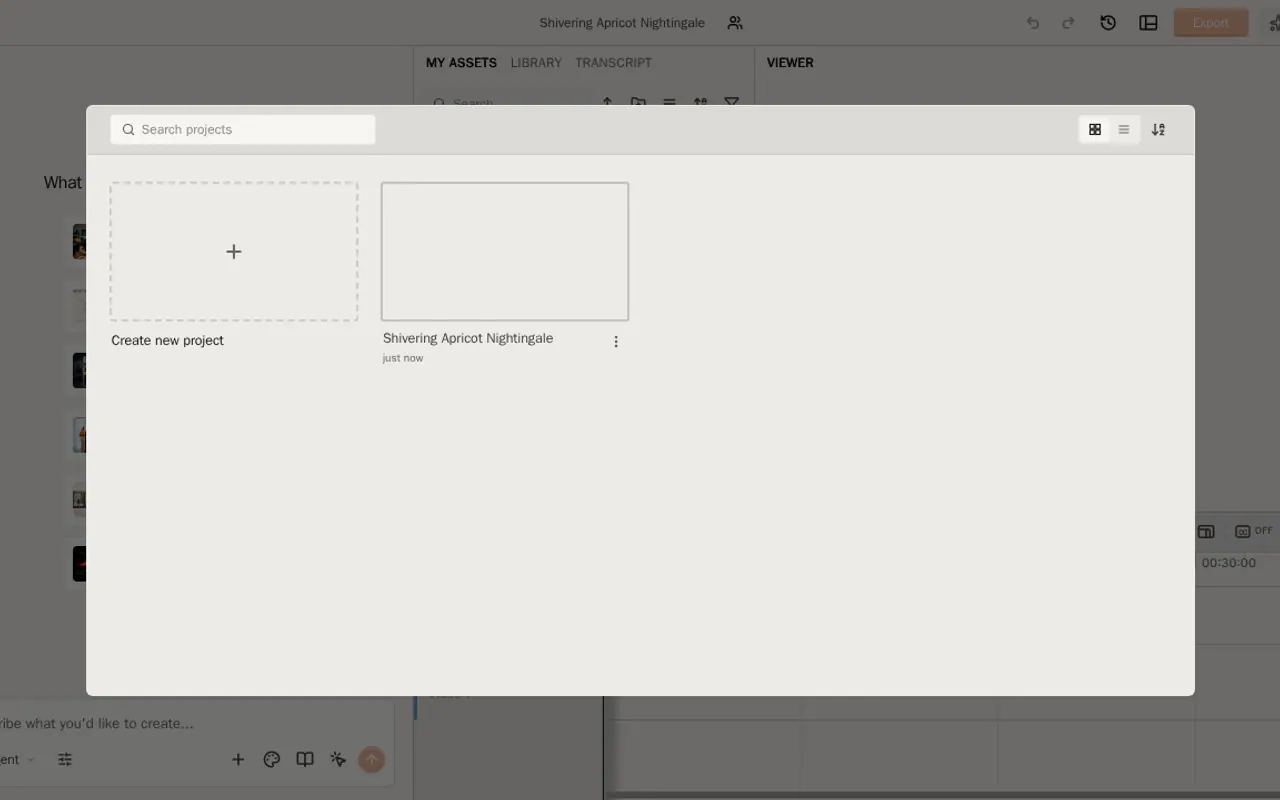This screenshot has height=800, width=1280.
Task: Toggle the captions OFF switch
Action: (x=1254, y=531)
